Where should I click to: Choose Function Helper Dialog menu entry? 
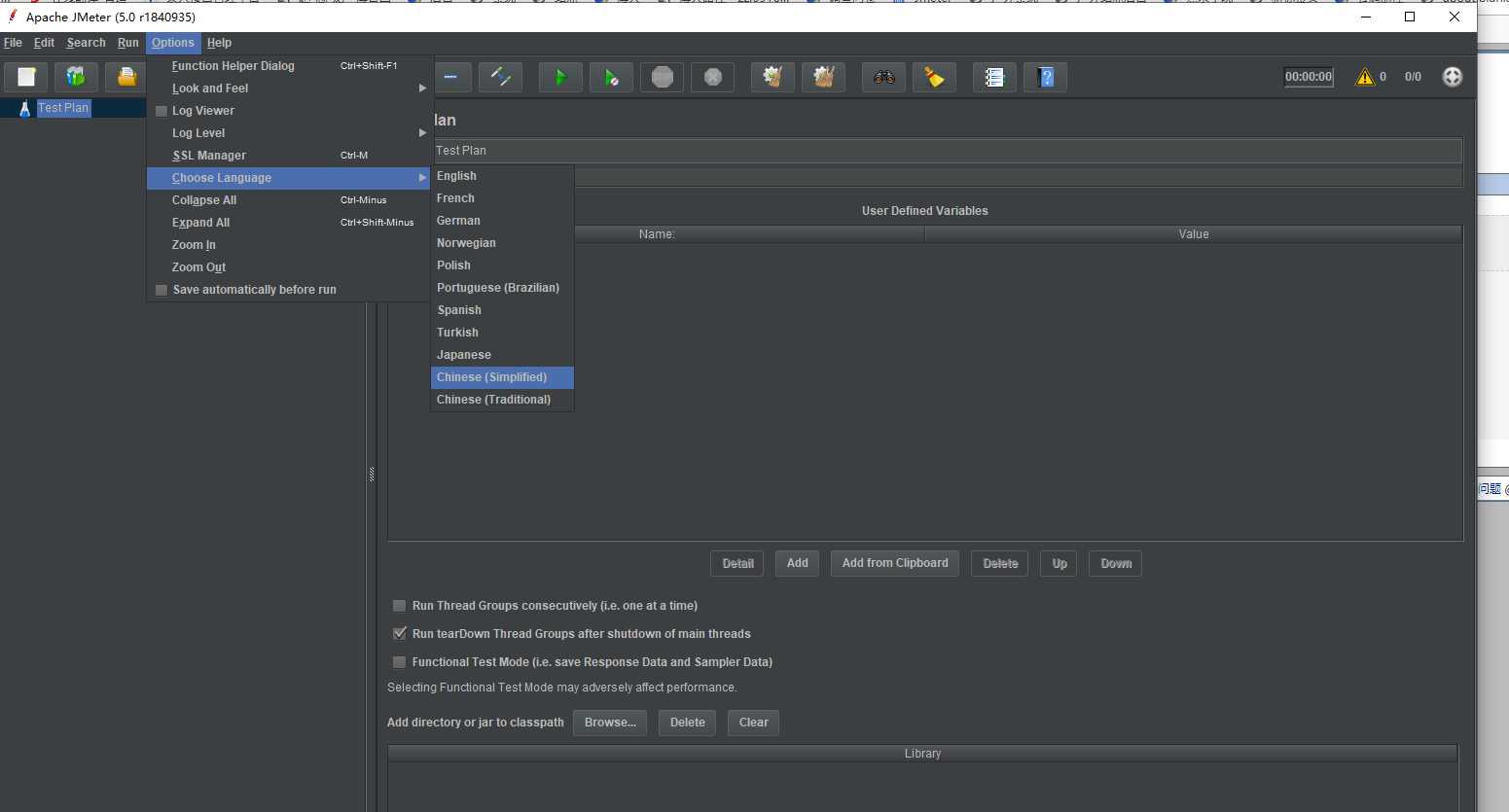[x=288, y=66]
